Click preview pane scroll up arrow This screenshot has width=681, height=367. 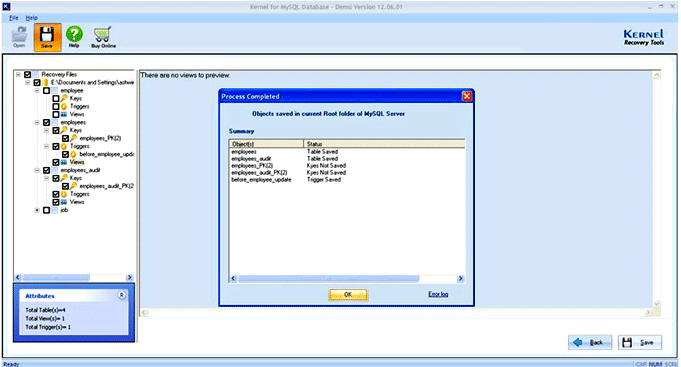point(657,76)
